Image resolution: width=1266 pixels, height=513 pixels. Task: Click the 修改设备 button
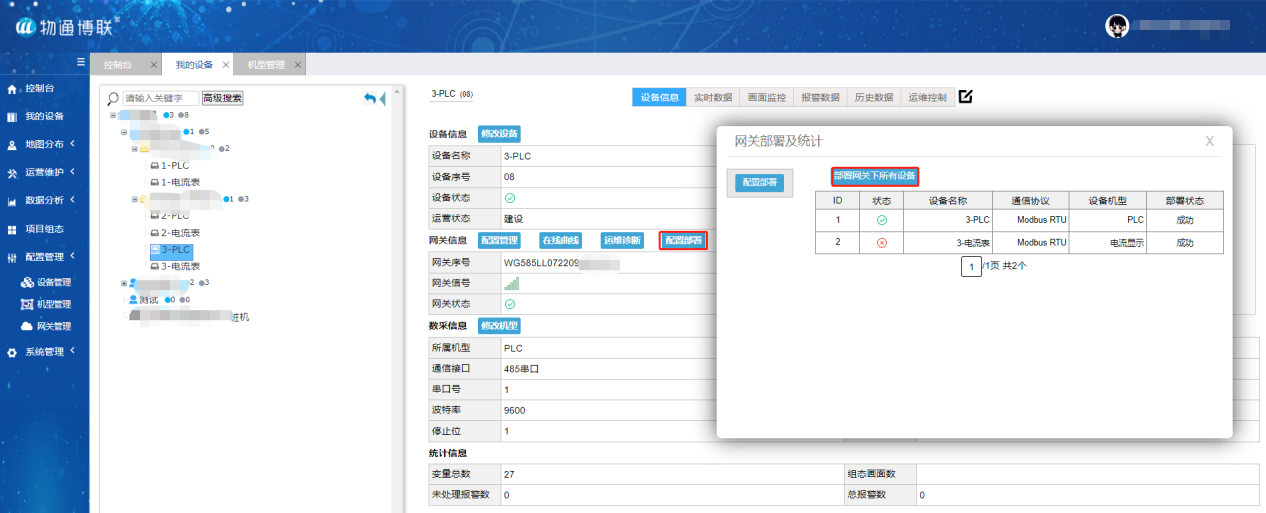click(499, 133)
